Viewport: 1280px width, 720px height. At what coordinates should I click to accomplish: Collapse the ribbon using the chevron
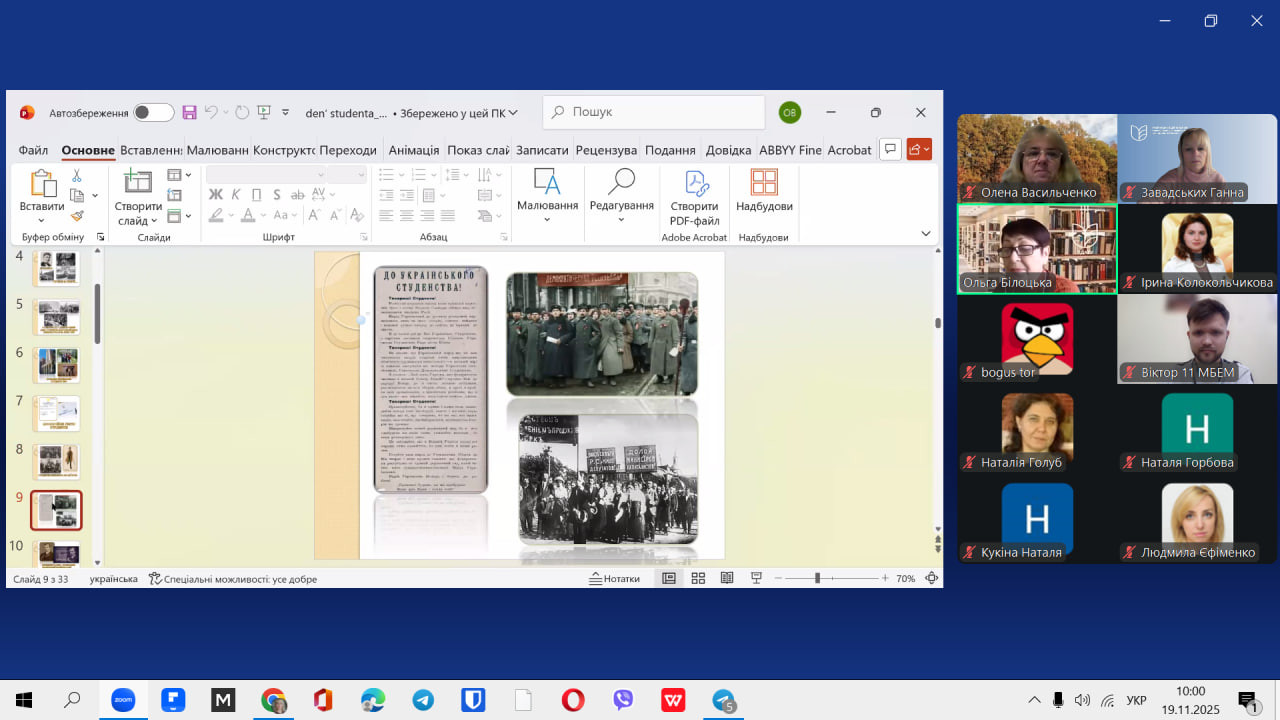pos(925,233)
